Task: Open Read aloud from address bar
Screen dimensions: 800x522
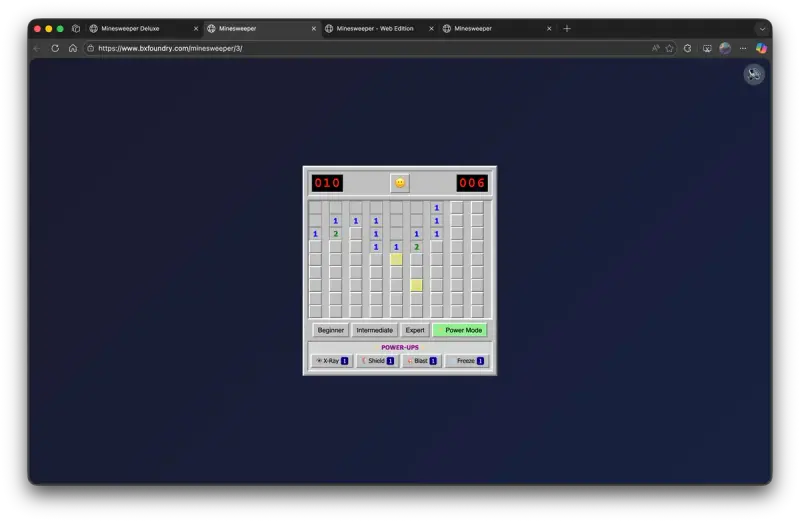Action: 656,48
